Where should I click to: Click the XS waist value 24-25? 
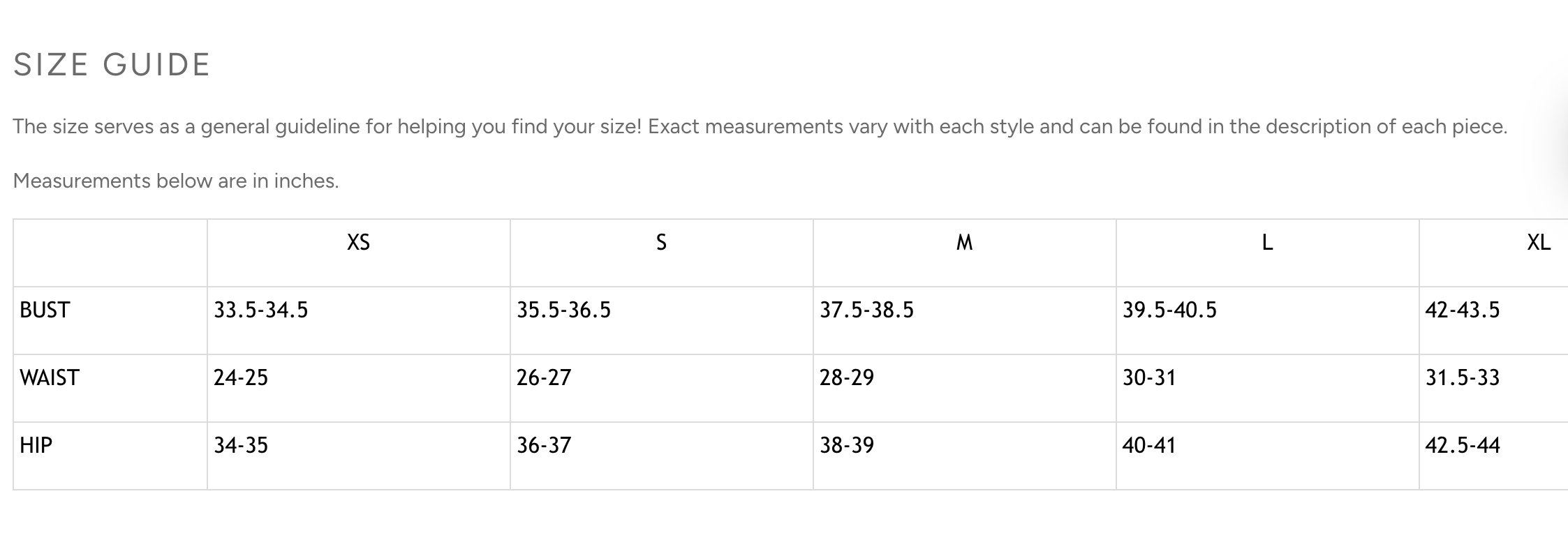coord(241,377)
